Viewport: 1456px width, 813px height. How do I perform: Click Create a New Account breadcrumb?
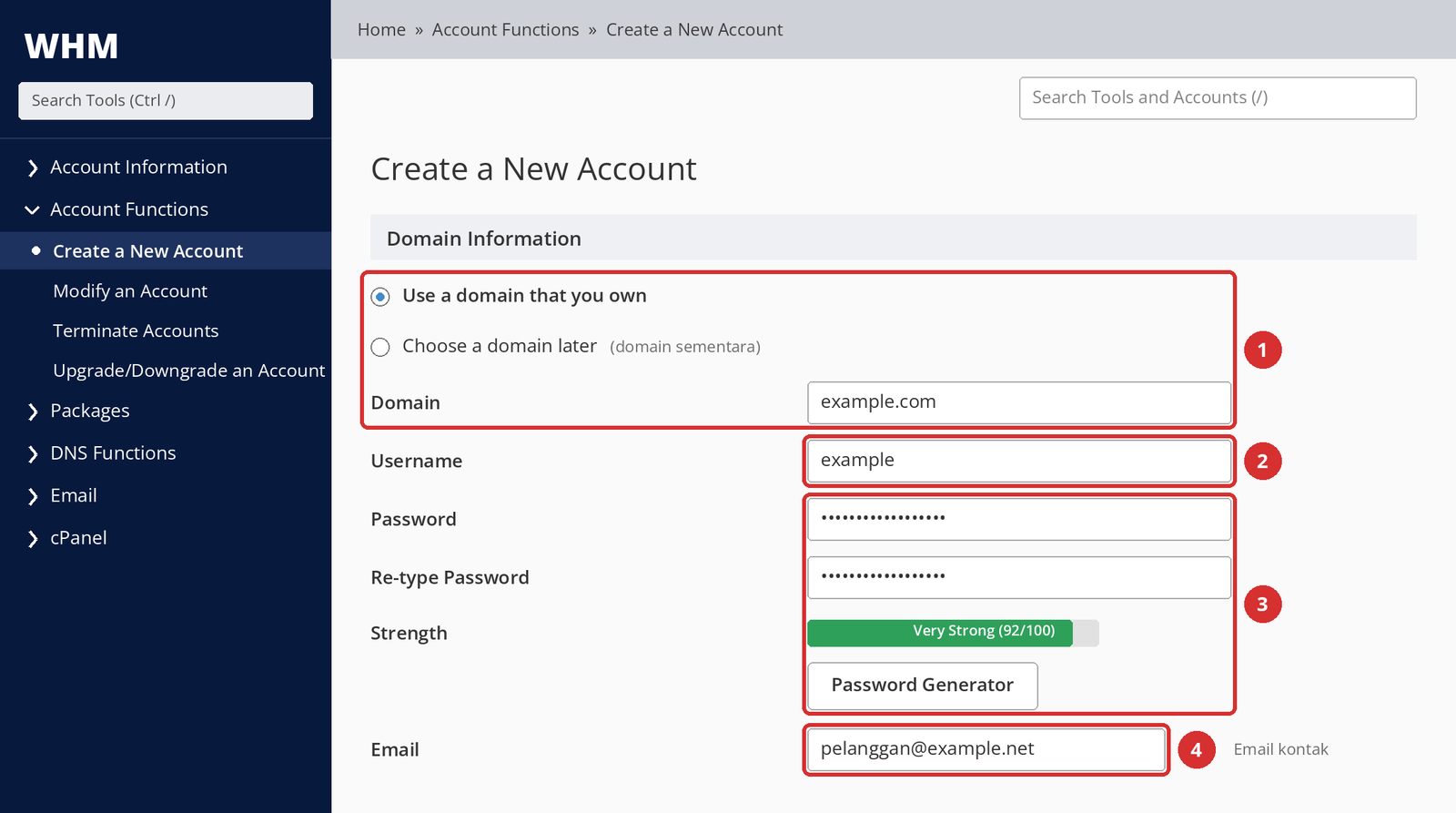[694, 30]
